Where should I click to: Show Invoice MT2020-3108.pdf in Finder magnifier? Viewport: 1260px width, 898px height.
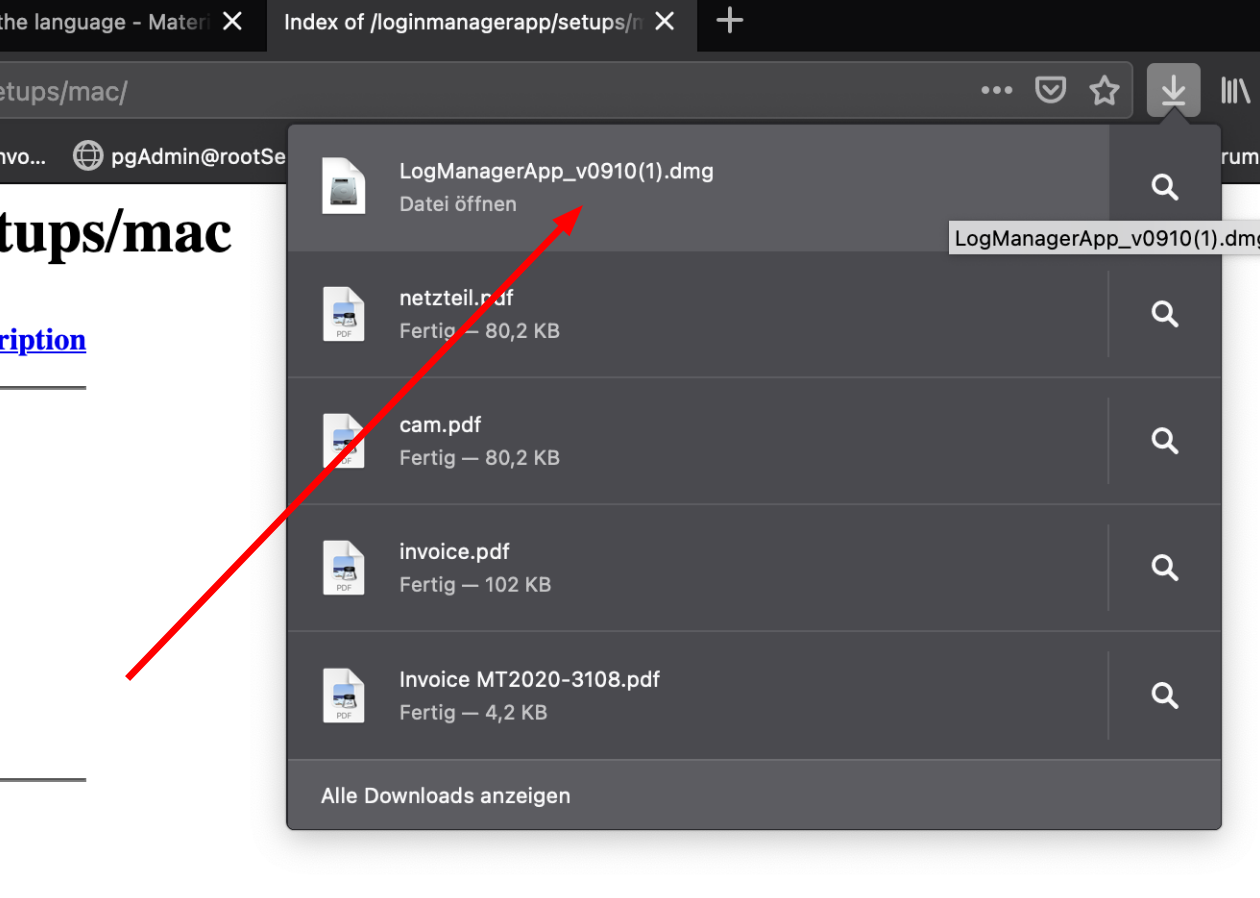tap(1164, 696)
